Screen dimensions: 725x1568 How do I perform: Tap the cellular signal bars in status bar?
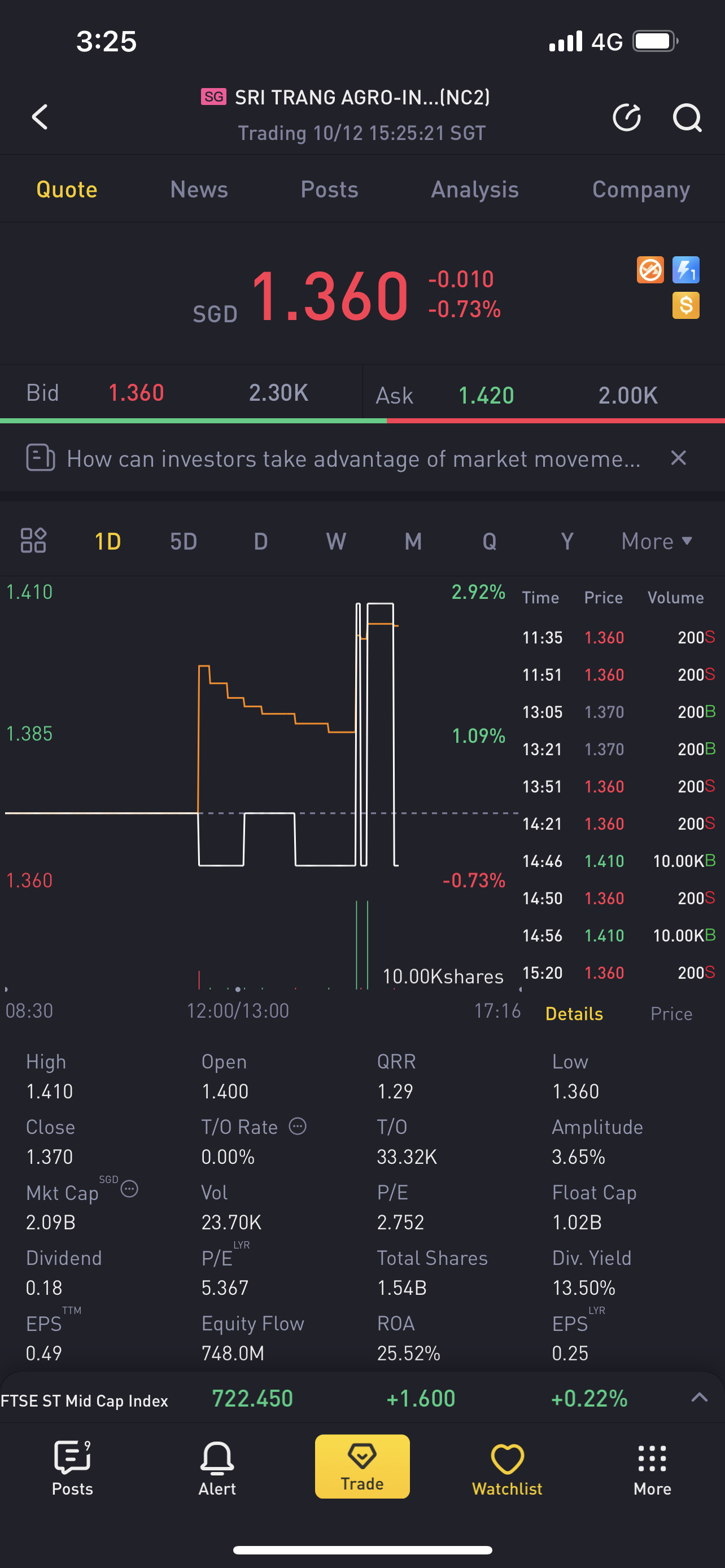pyautogui.click(x=566, y=41)
